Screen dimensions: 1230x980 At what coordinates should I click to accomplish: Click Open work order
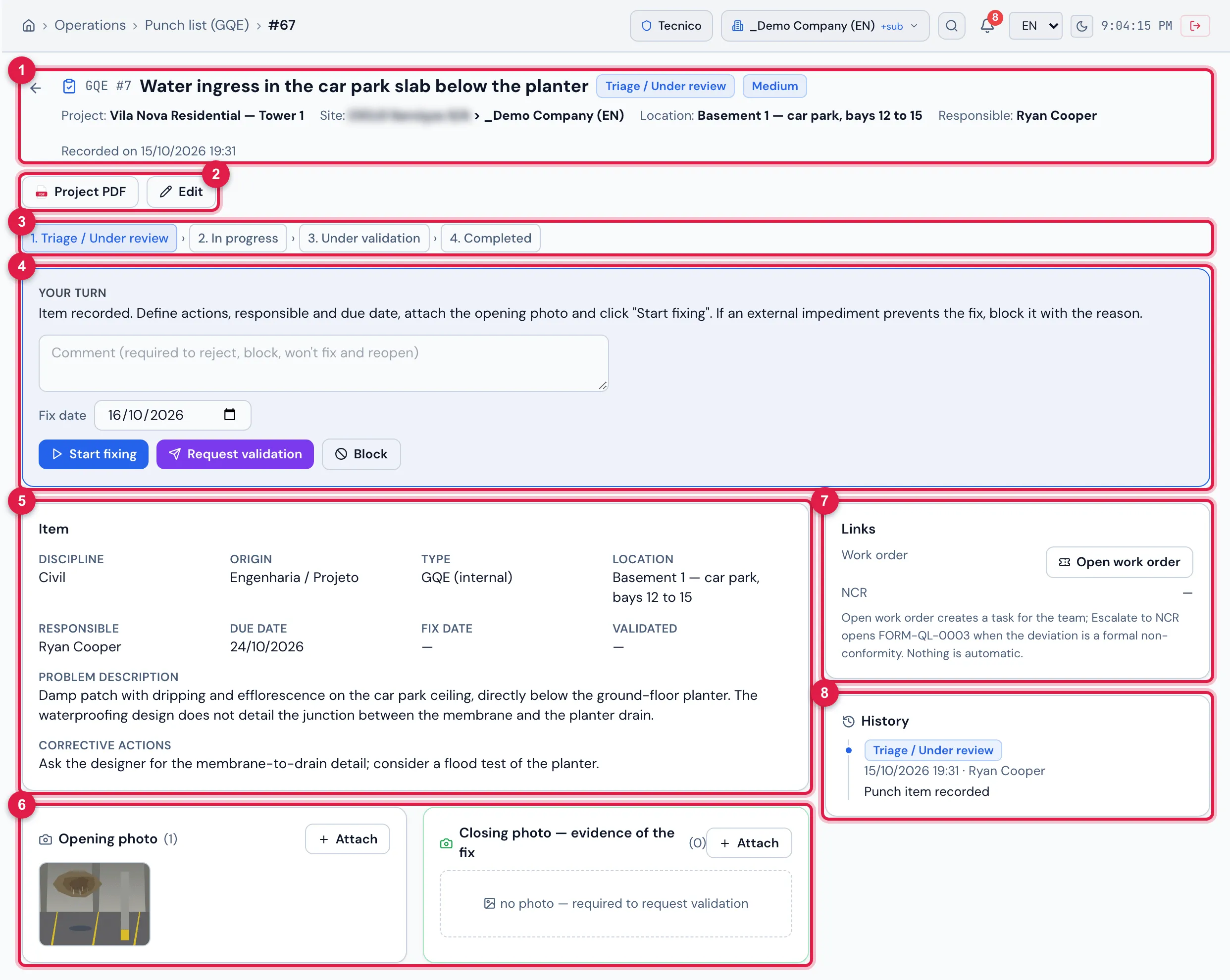pos(1119,562)
